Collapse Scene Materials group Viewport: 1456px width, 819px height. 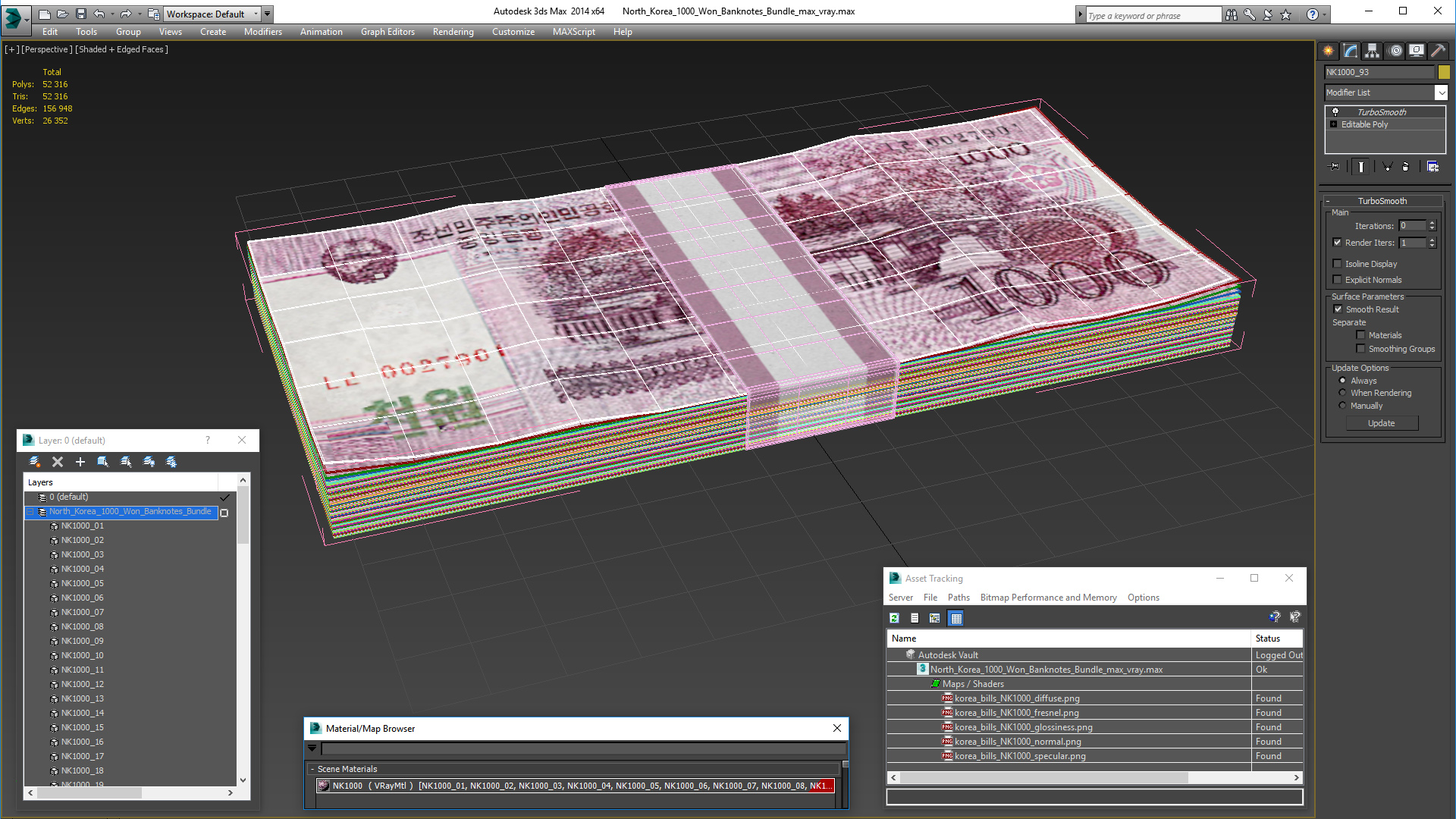(312, 769)
